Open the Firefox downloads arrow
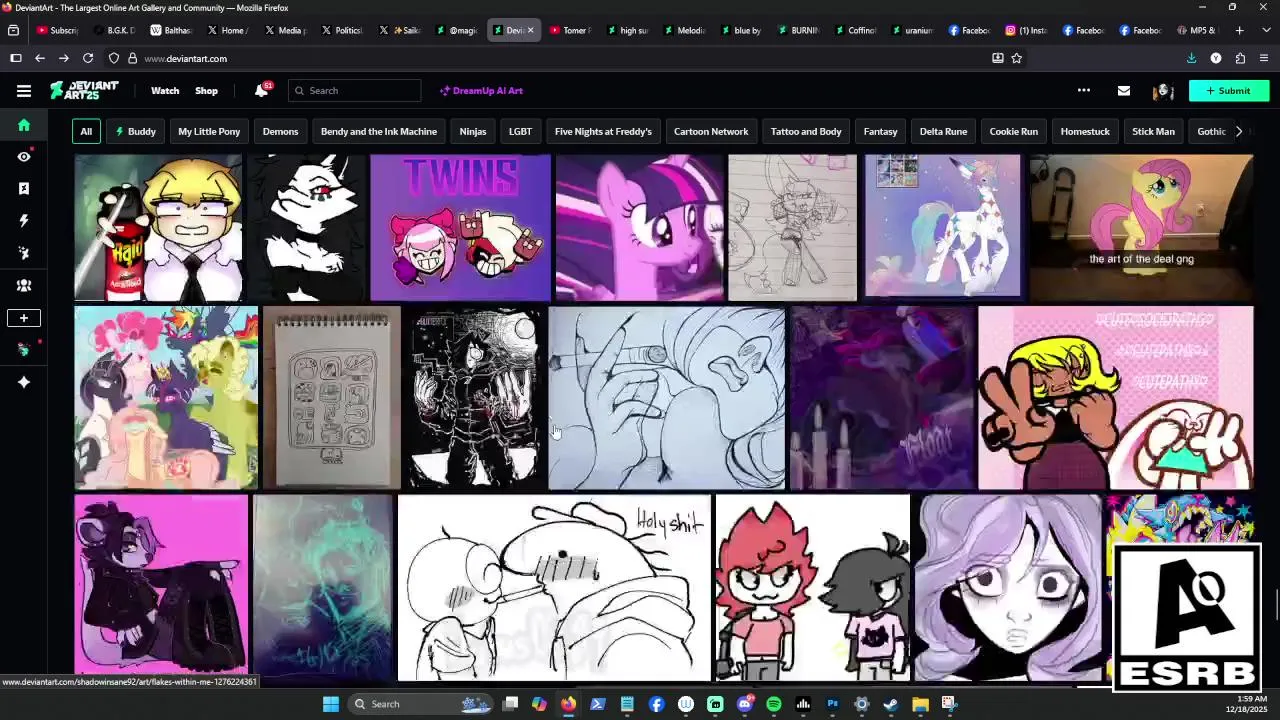Screen dimensions: 1280x720 point(1191,58)
